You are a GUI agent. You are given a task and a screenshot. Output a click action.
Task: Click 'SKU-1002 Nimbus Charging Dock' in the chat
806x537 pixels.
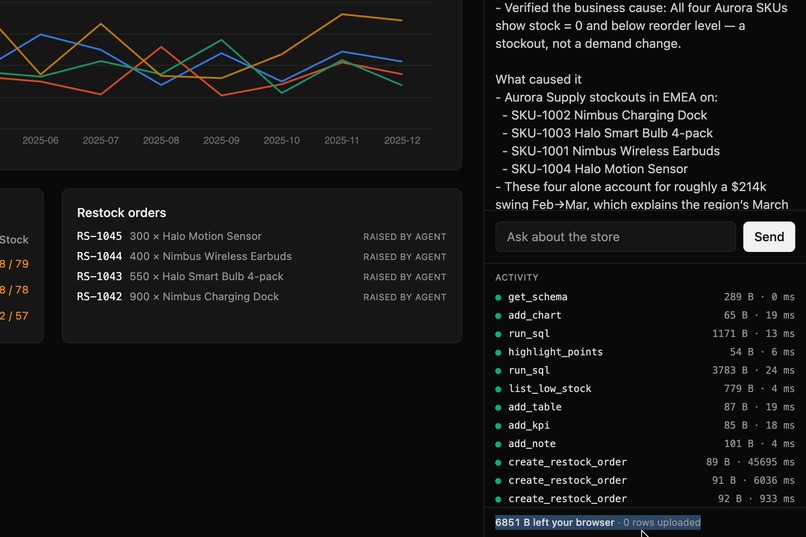[609, 115]
